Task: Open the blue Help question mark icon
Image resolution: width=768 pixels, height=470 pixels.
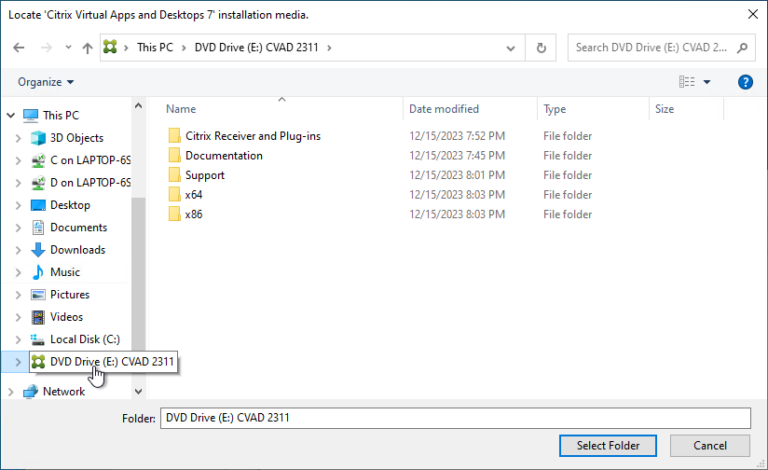Action: (x=745, y=82)
